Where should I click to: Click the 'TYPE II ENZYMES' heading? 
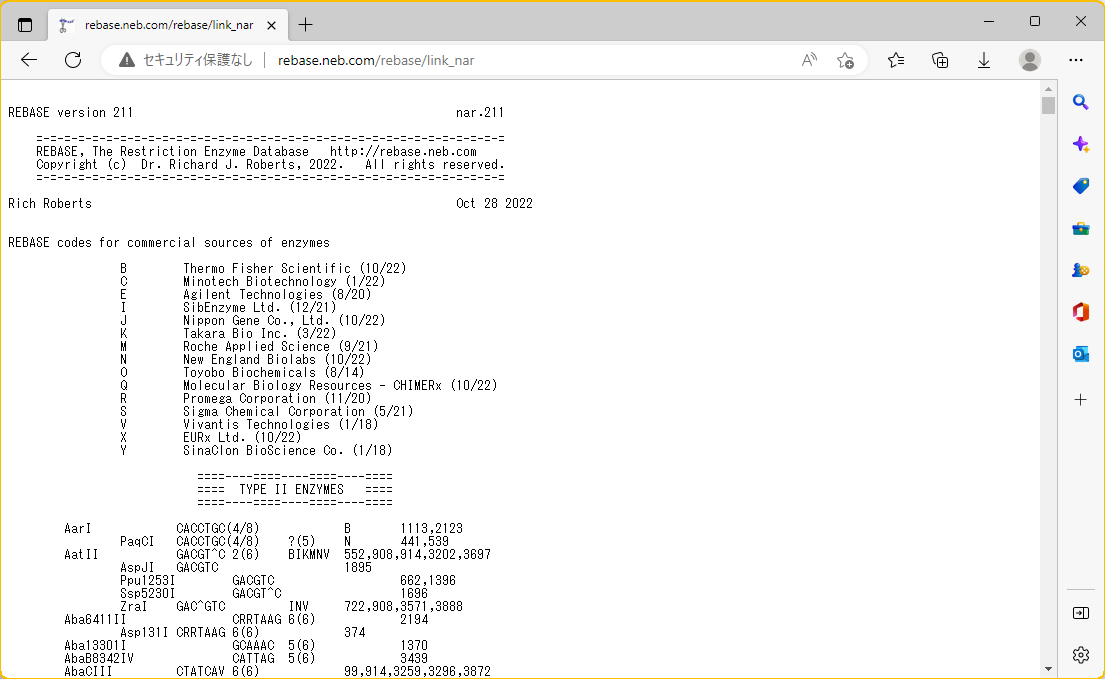click(291, 490)
